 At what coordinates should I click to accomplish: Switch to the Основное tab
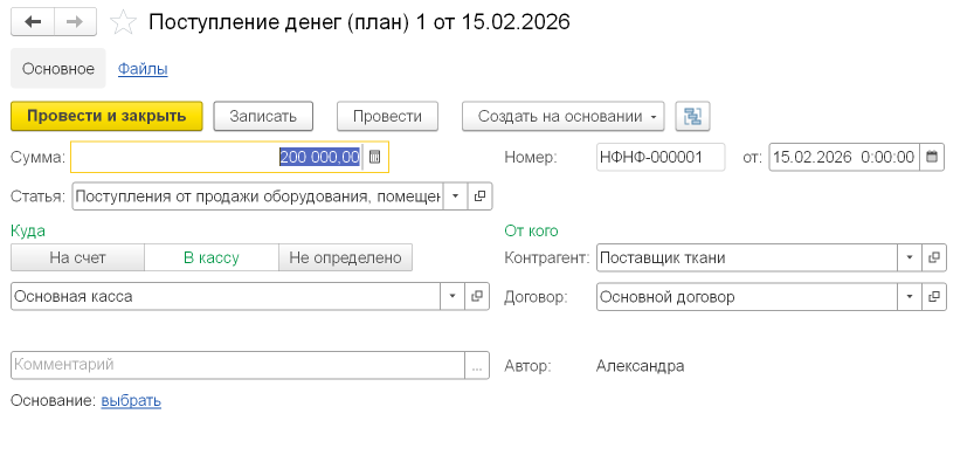58,69
